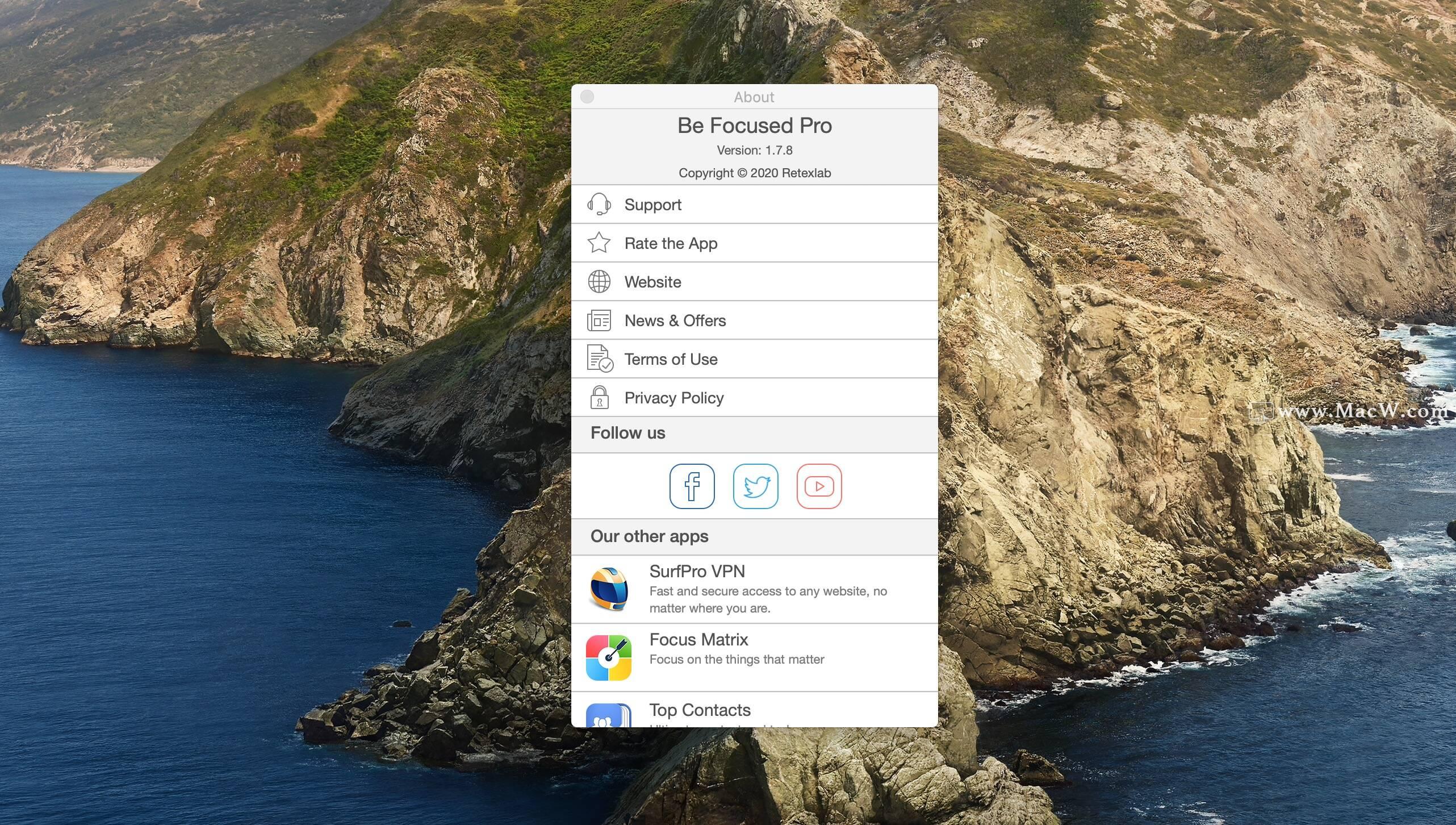This screenshot has width=1456, height=825.
Task: Click the 'Version: 1.7.8' text
Action: tap(755, 150)
